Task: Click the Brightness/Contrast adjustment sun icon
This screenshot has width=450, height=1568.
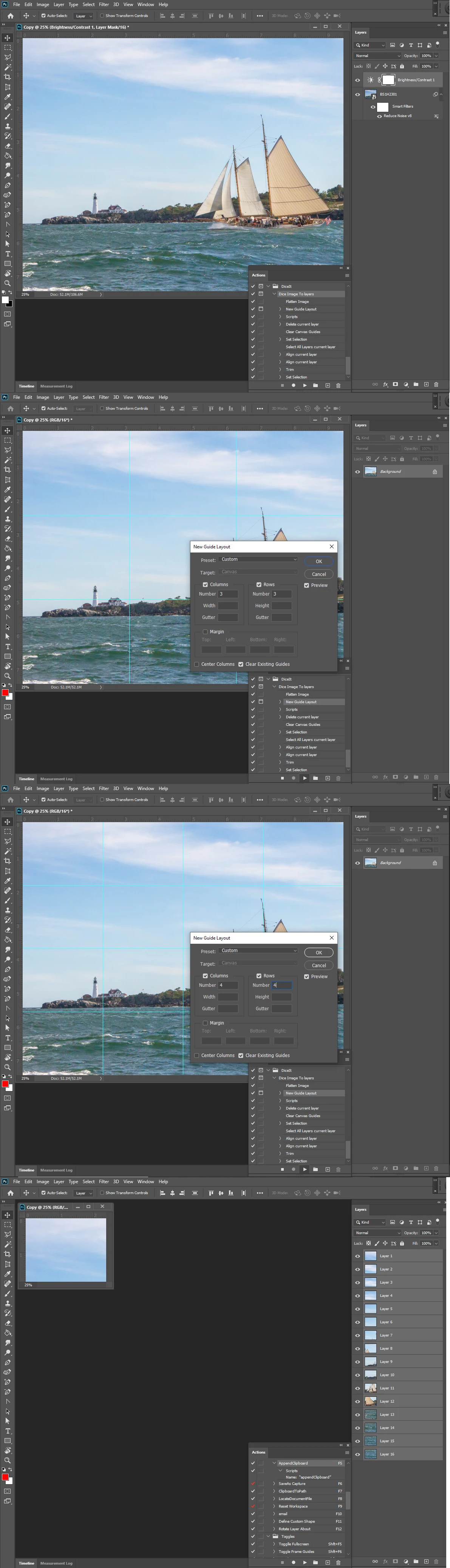Action: 370,80
